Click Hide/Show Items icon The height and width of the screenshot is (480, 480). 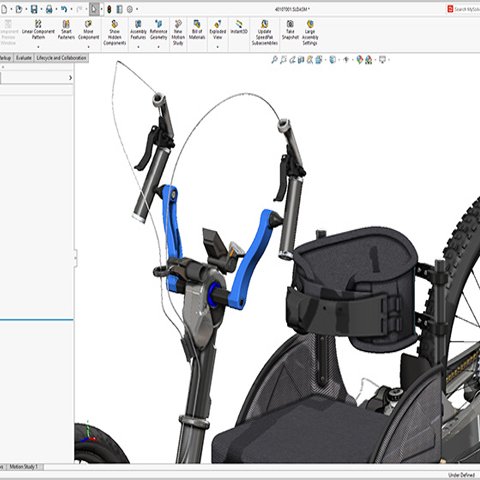346,60
